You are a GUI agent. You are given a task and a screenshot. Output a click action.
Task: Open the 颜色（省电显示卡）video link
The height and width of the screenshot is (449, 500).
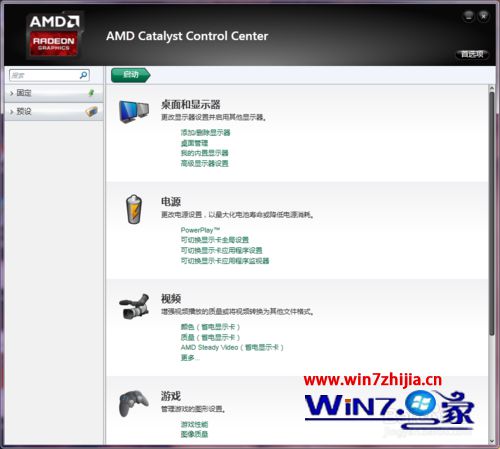click(210, 327)
